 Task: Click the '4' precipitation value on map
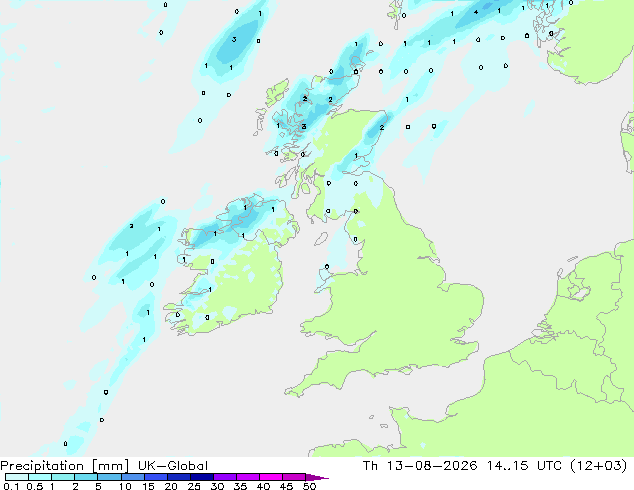[476, 12]
